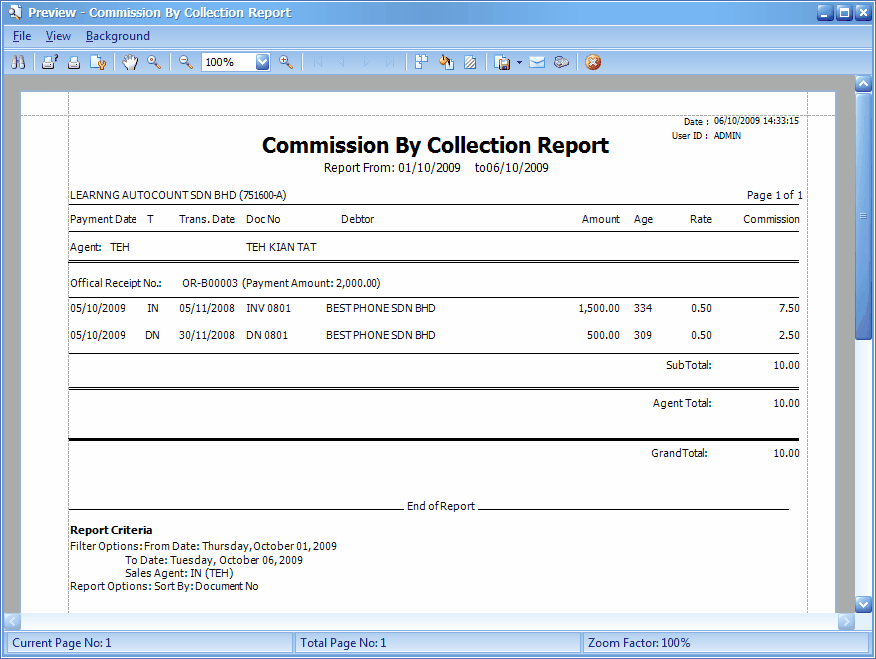Maximize the preview window
Viewport: 876px width, 659px height.
[845, 12]
